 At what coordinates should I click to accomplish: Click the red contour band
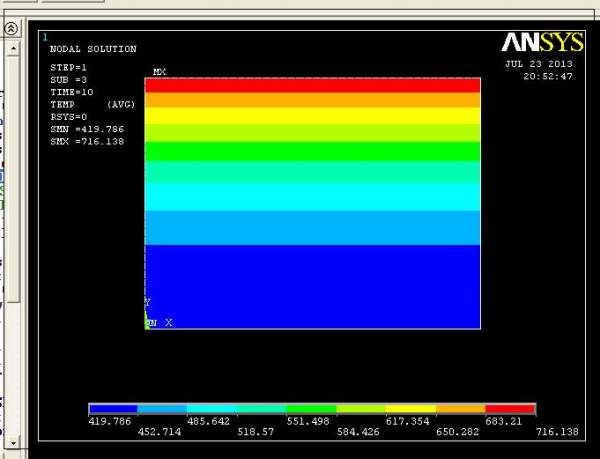click(313, 85)
